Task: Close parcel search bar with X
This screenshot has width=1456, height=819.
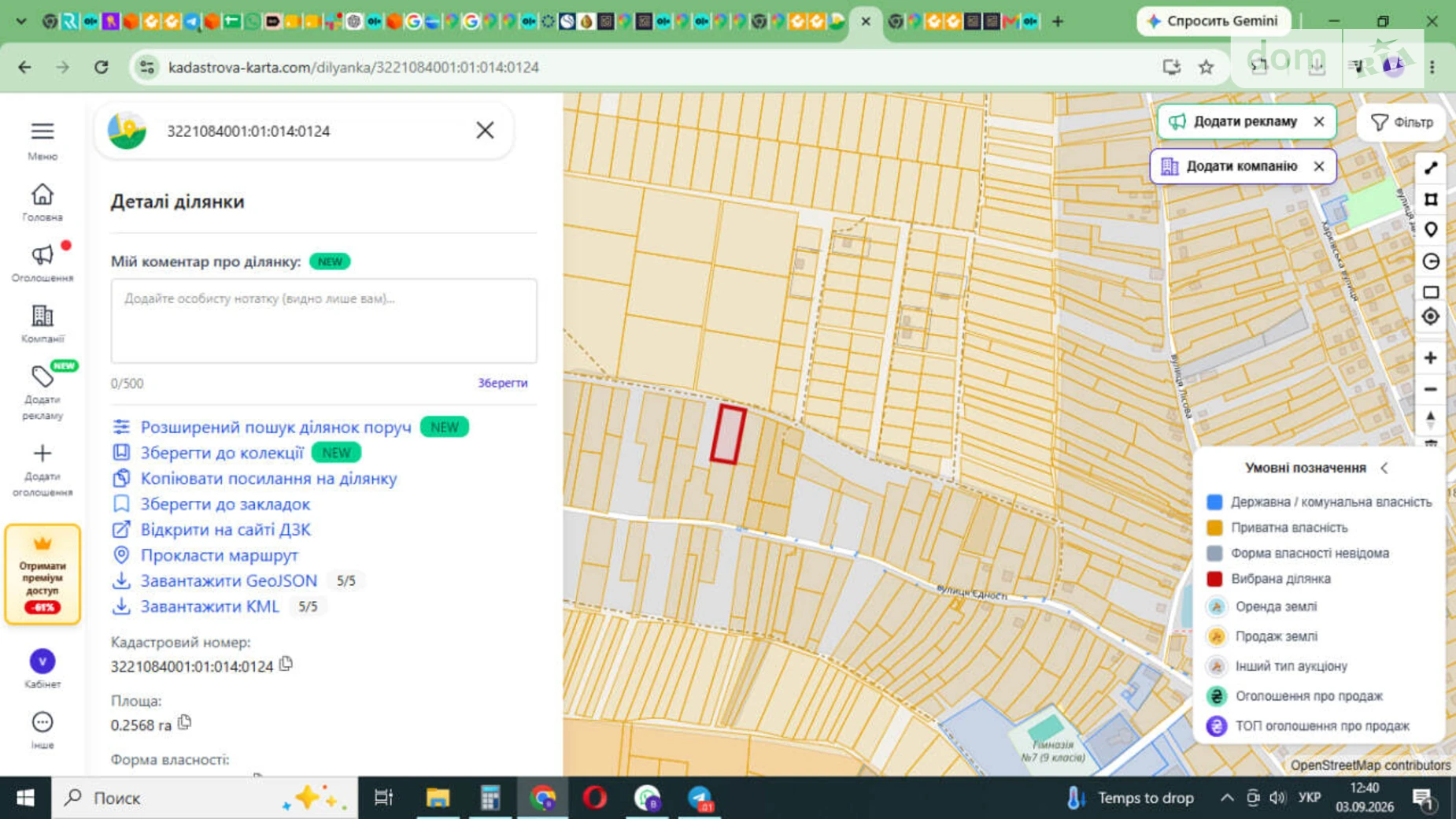Action: click(x=485, y=130)
